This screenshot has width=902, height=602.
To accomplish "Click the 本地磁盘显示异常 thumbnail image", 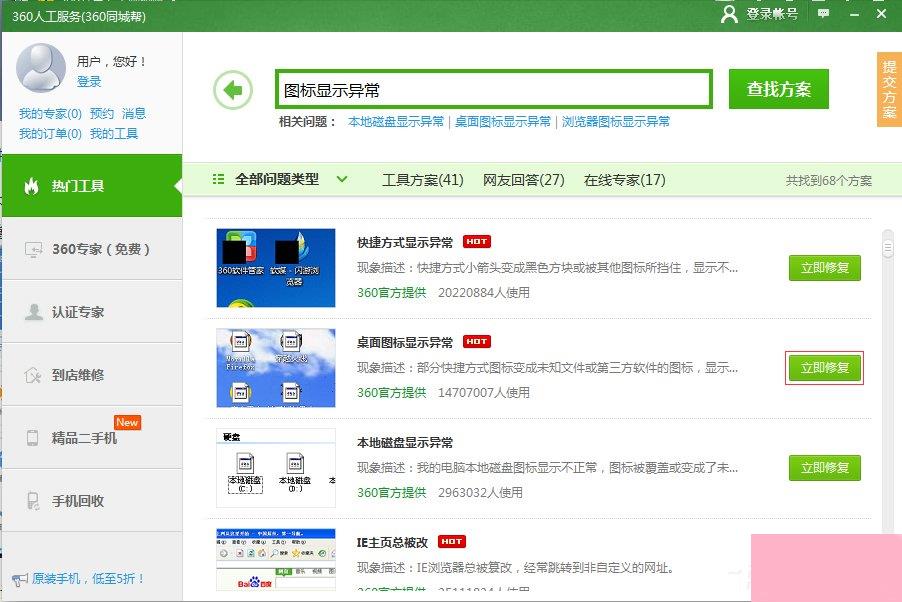I will (276, 468).
